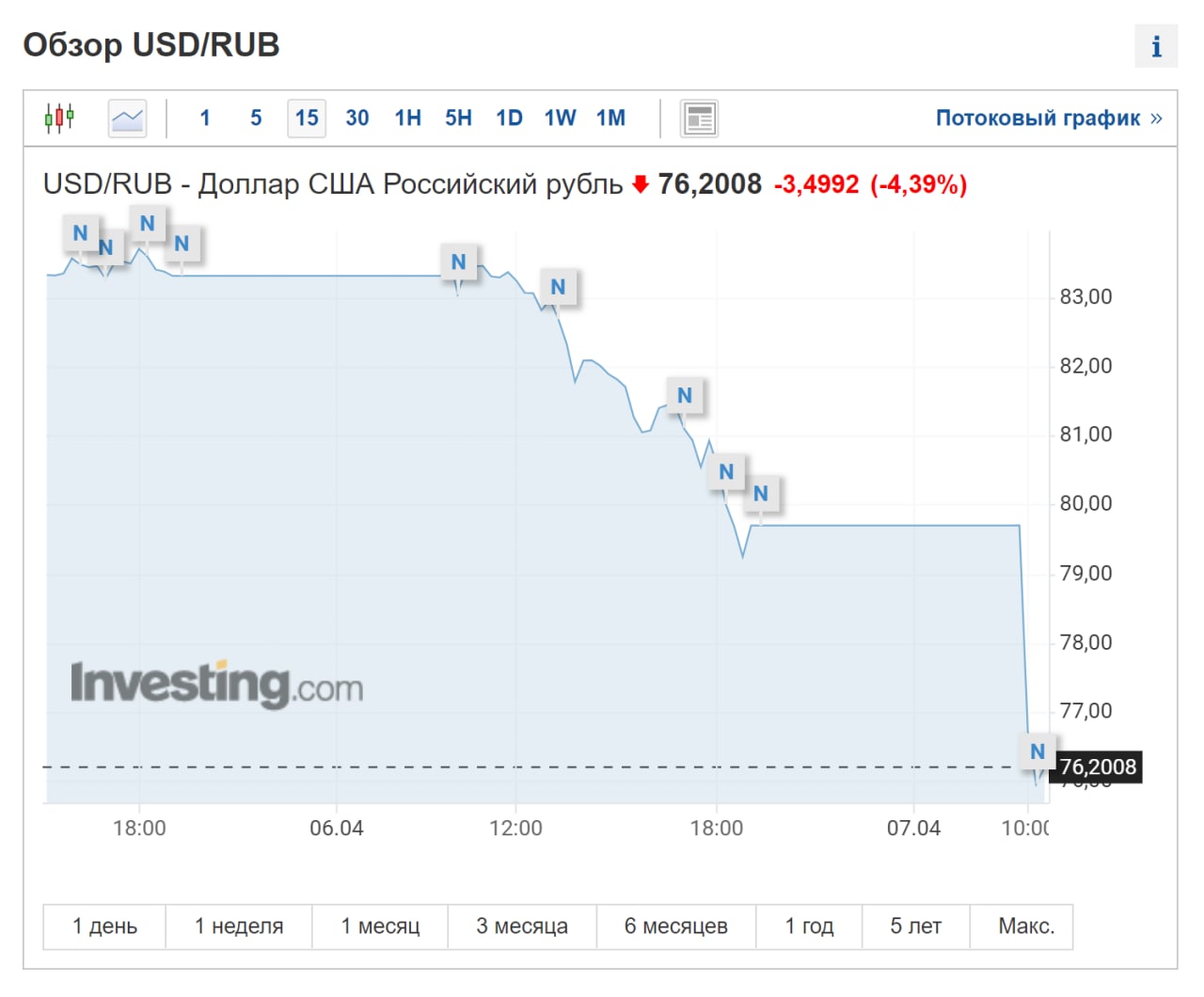Show the 1 месяц range

380,926
